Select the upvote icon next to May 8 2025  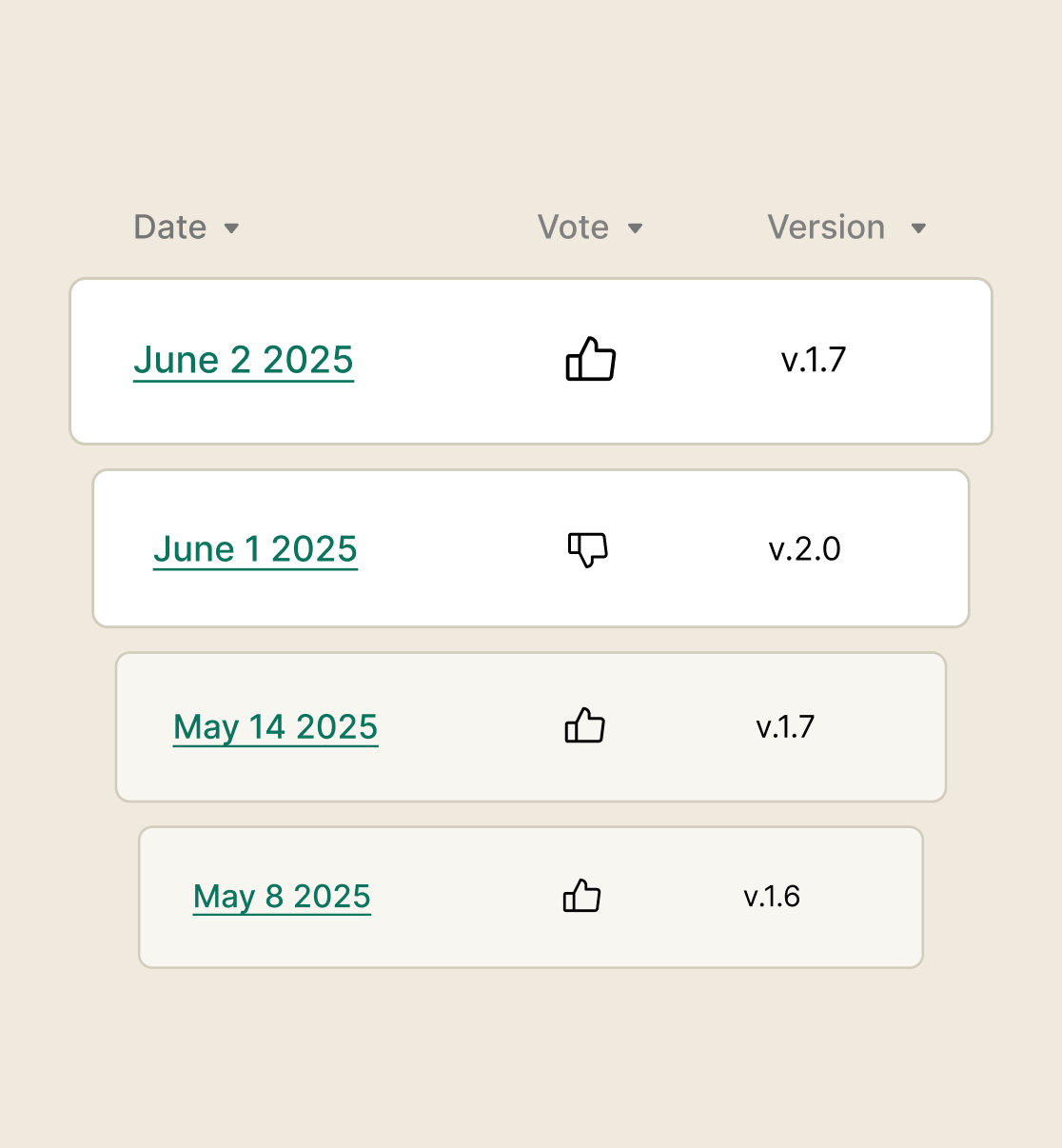click(581, 896)
